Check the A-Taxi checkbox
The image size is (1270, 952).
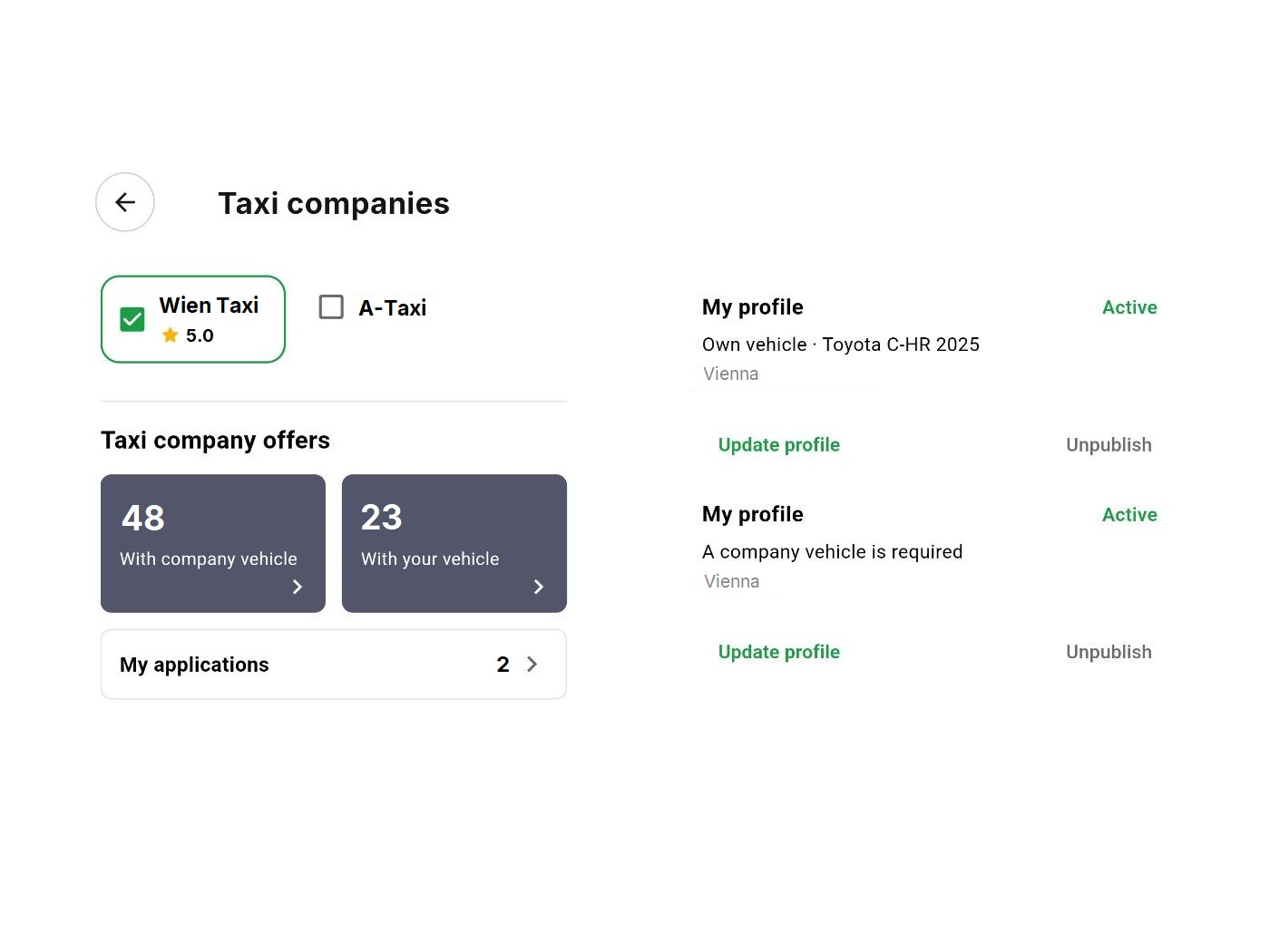point(331,306)
